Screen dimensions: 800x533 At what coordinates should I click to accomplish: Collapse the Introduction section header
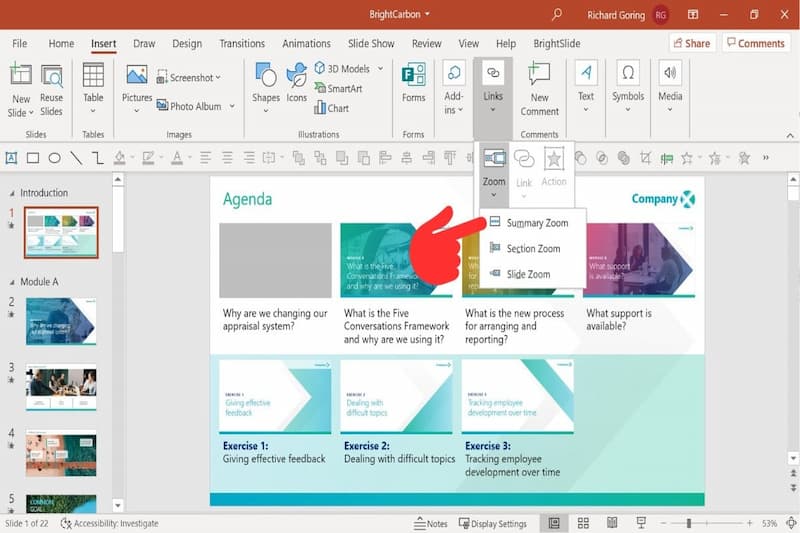pos(12,193)
